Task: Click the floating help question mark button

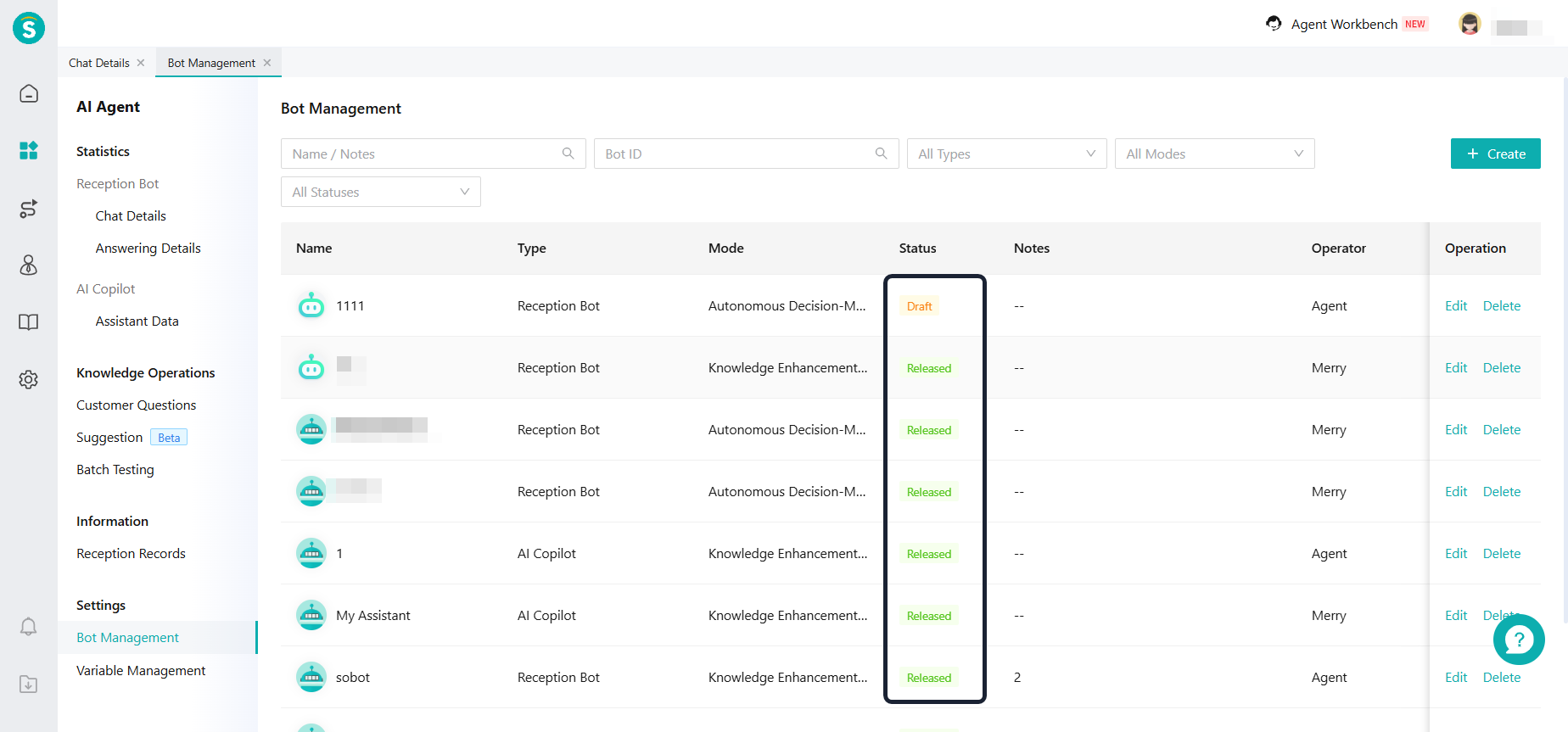Action: (x=1519, y=640)
